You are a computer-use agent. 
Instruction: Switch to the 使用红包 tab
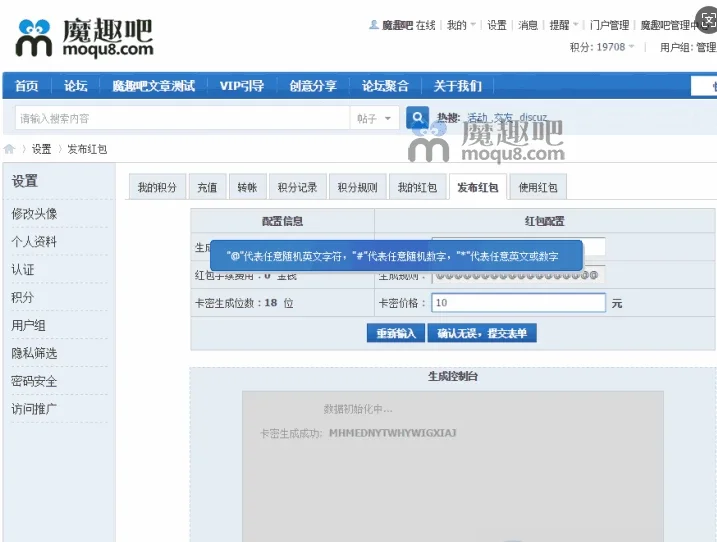point(538,187)
